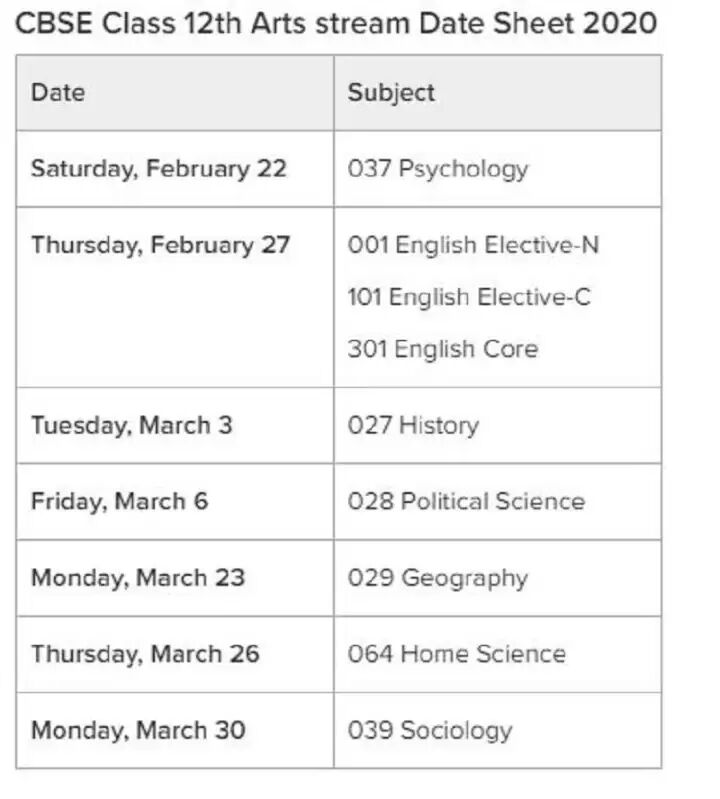Select the 029 Geography subject entry

437,578
